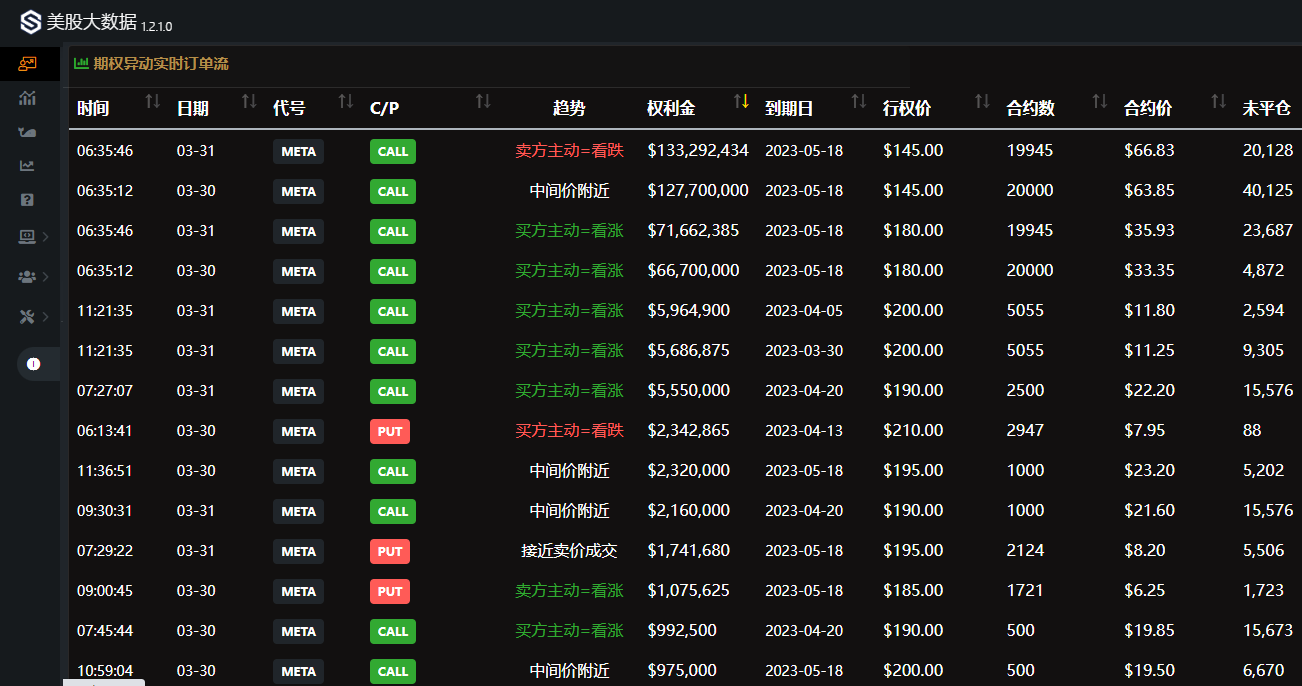Image resolution: width=1302 pixels, height=686 pixels.
Task: Open the bar chart analytics sidebar icon
Action: click(x=27, y=98)
